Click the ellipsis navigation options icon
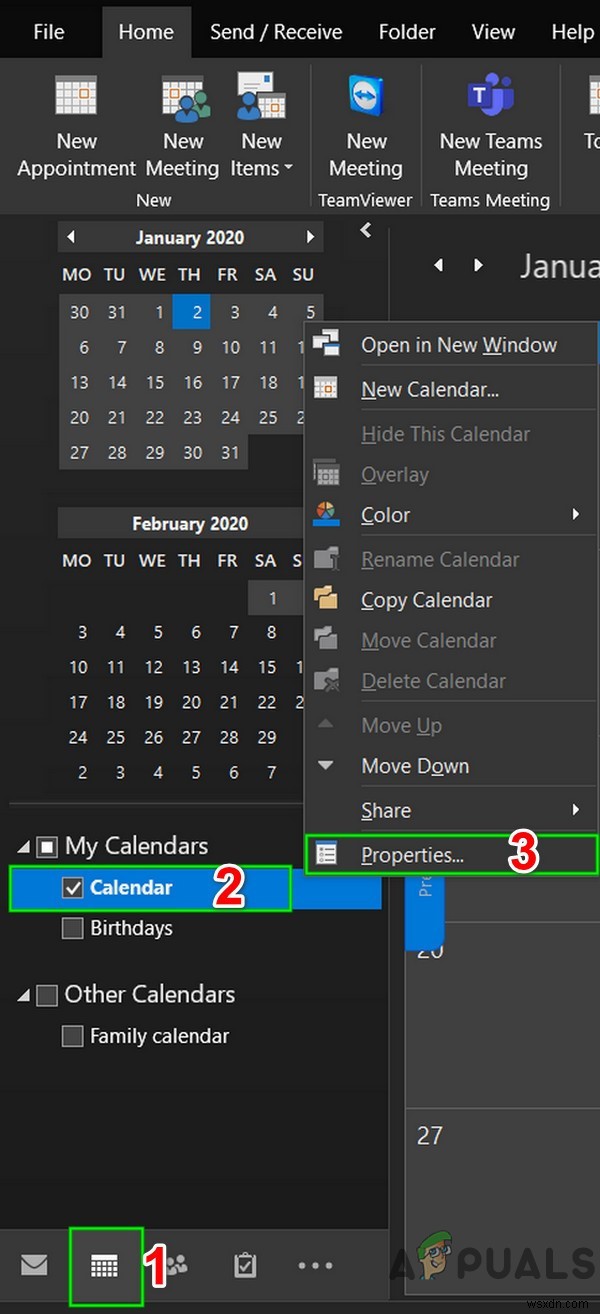Viewport: 600px width, 1314px height. pyautogui.click(x=315, y=1265)
